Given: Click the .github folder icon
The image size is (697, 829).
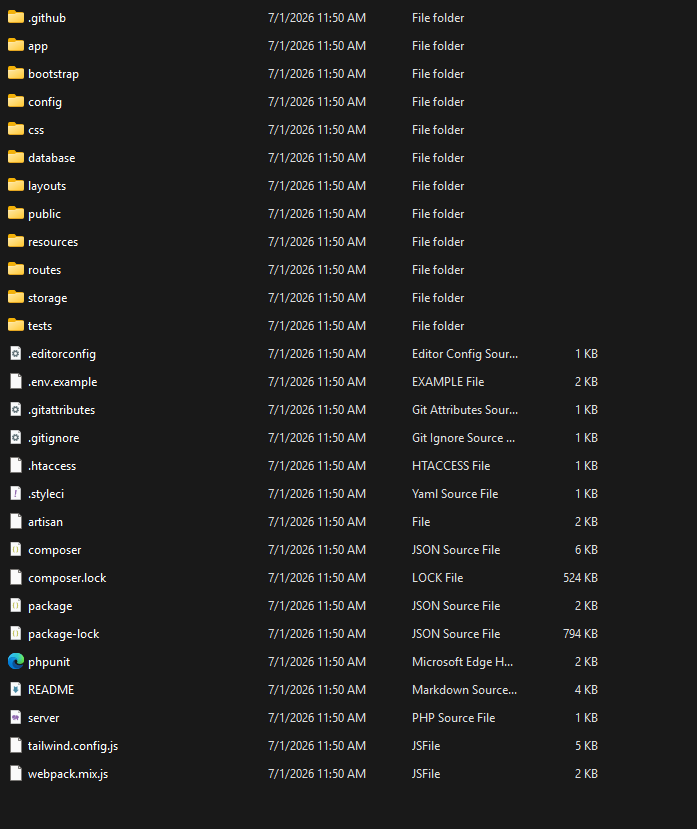Looking at the screenshot, I should 16,17.
